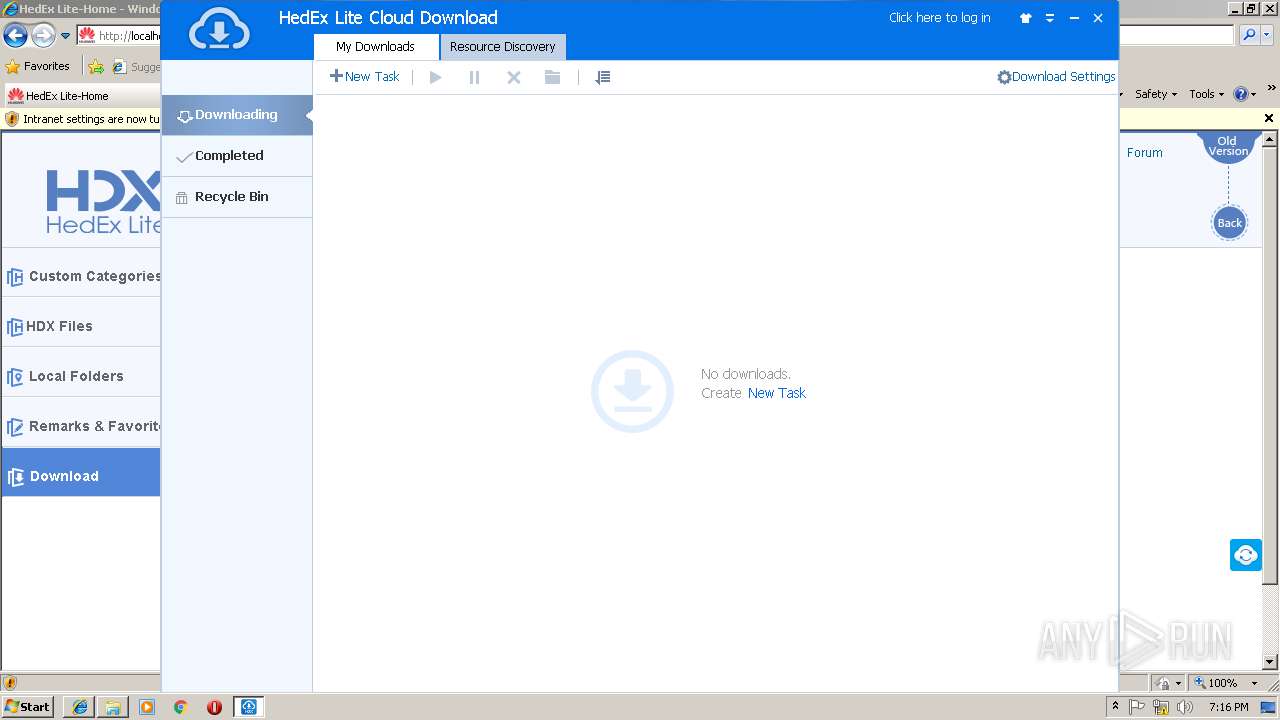The width and height of the screenshot is (1280, 720).
Task: Click the IE search magnifier button
Action: pyautogui.click(x=1248, y=35)
